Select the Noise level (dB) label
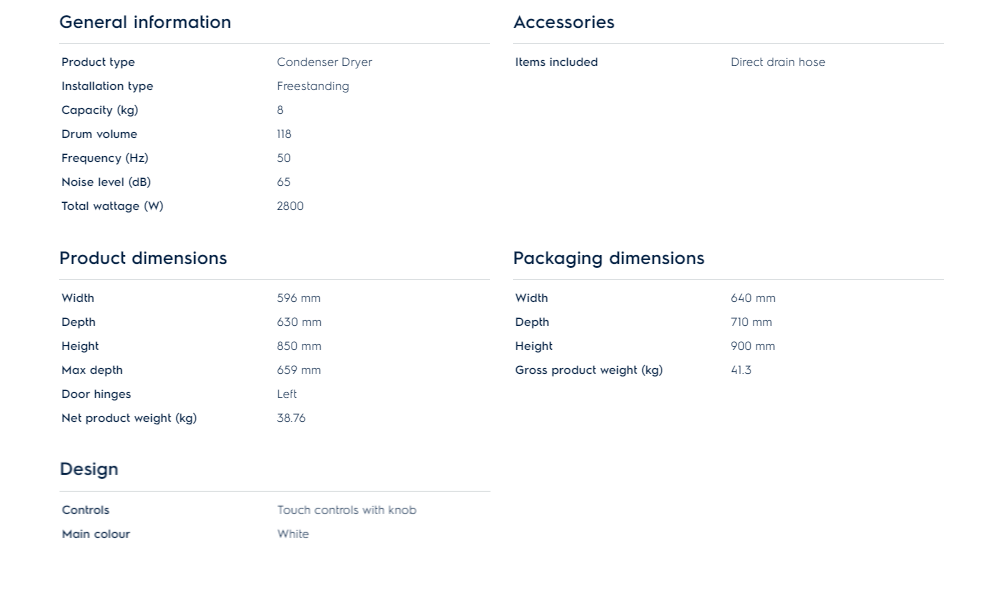Image resolution: width=1001 pixels, height=605 pixels. click(x=106, y=182)
